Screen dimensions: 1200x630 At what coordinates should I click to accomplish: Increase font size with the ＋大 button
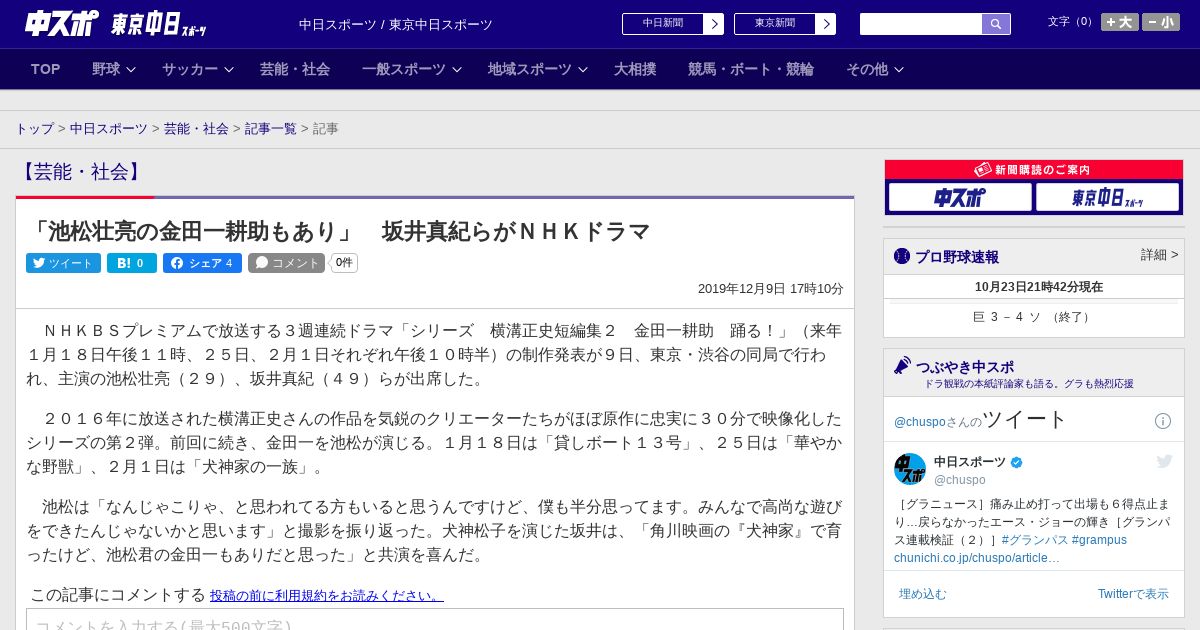(x=1120, y=22)
